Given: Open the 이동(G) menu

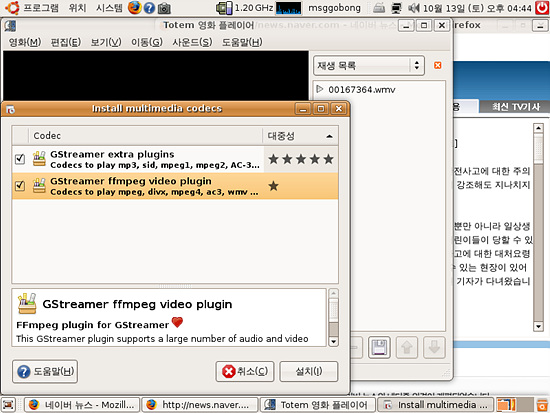Looking at the screenshot, I should click(x=147, y=42).
